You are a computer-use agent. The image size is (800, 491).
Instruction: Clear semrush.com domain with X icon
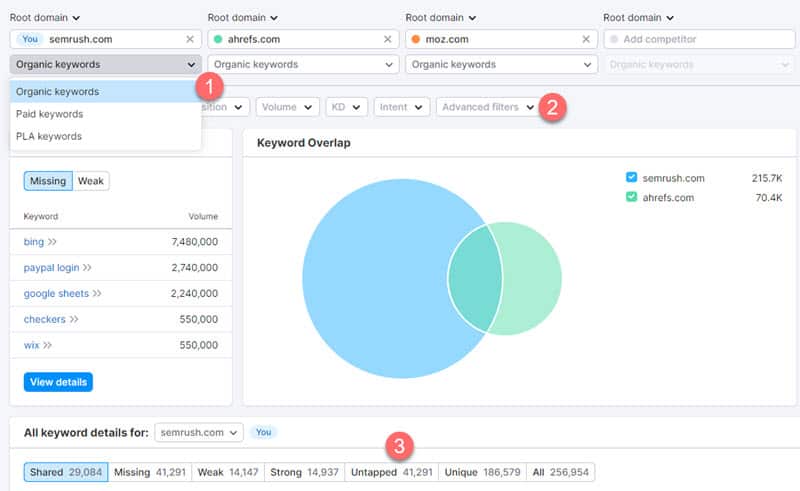pyautogui.click(x=190, y=39)
